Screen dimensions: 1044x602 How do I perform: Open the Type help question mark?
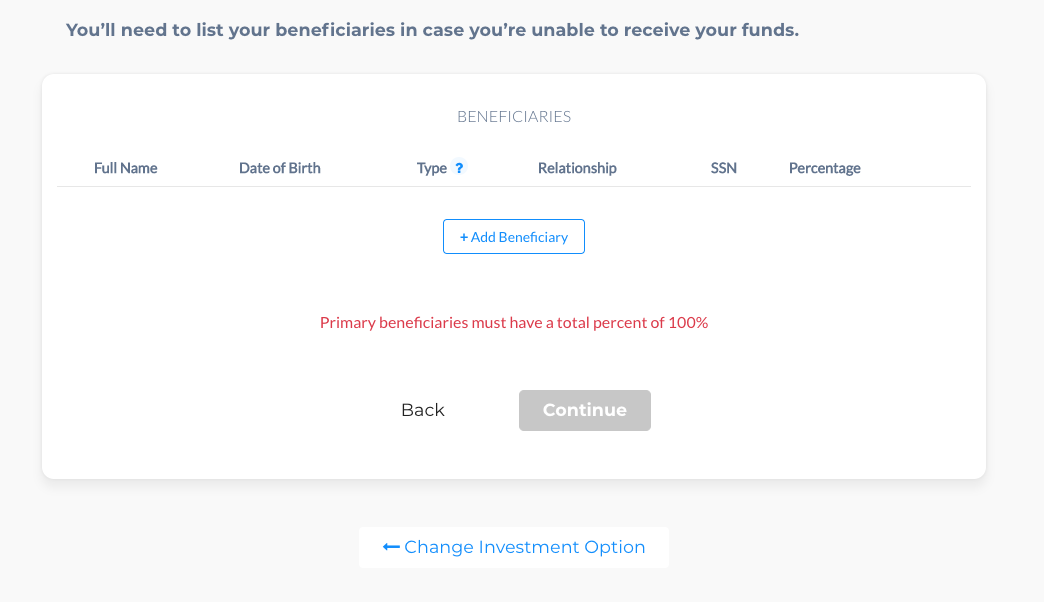tap(459, 168)
